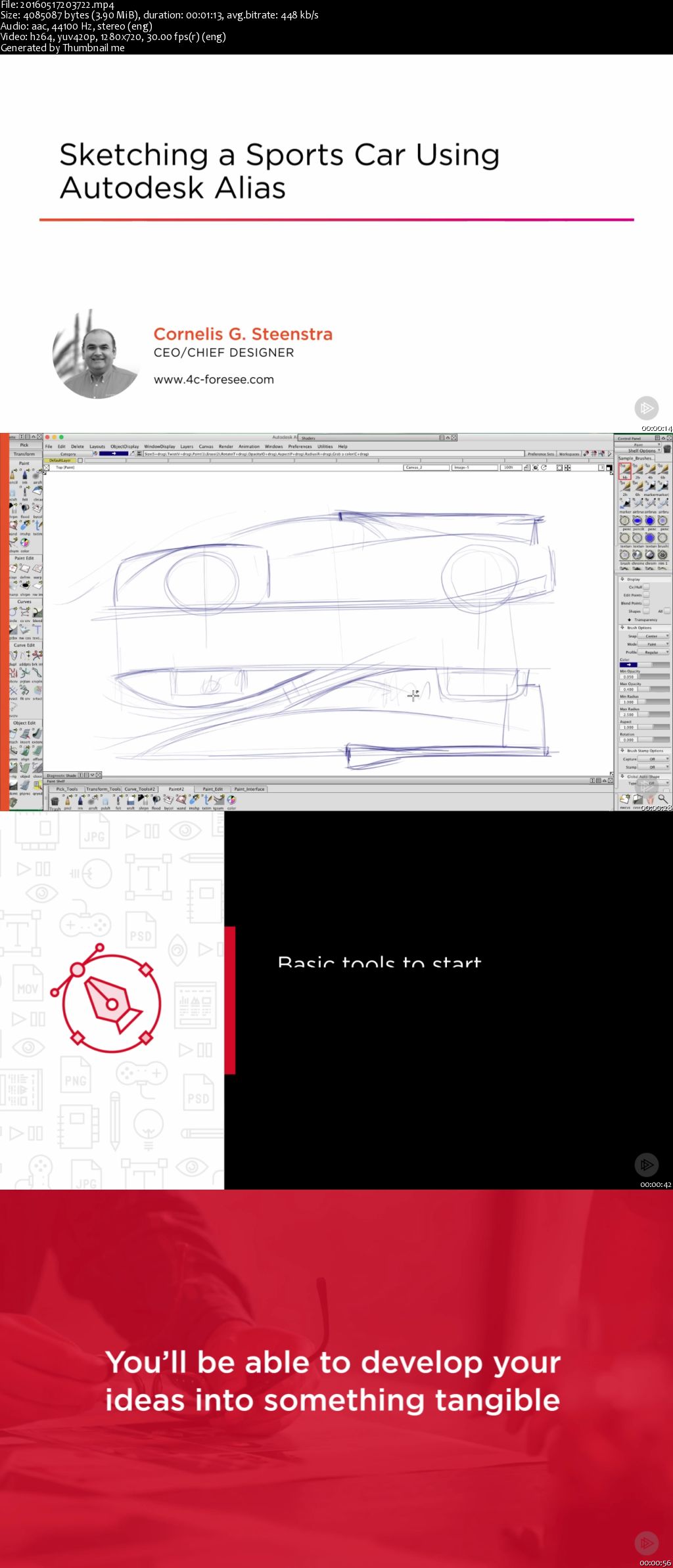Image resolution: width=673 pixels, height=1568 pixels.
Task: Open the Profile dropdown set to Regular
Action: [x=654, y=652]
